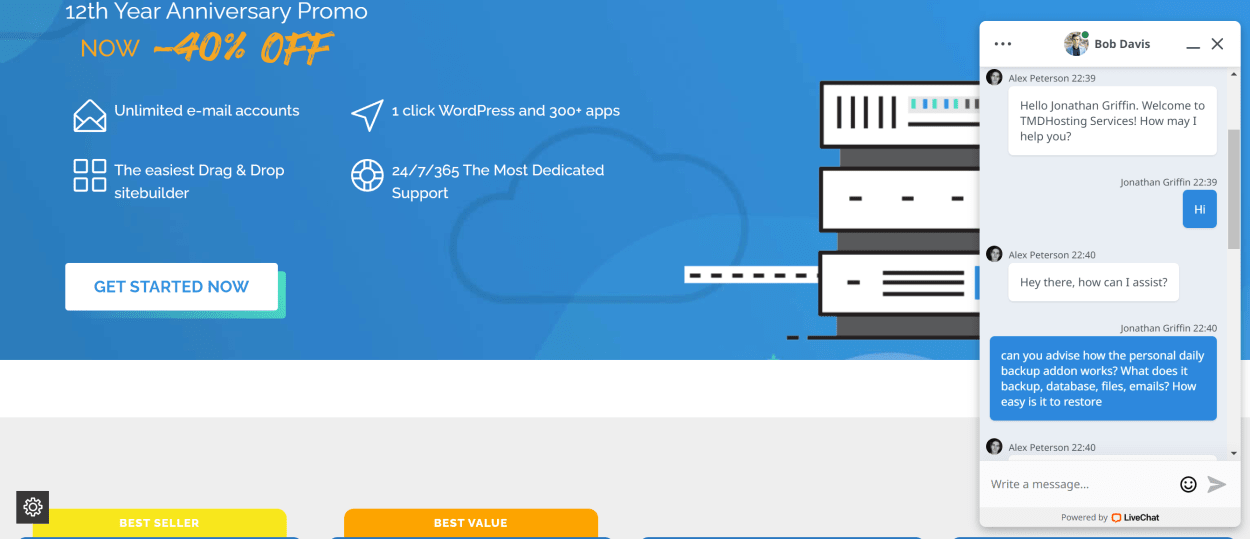Click the scroll down arrow in chat scrollbar

[x=1233, y=453]
